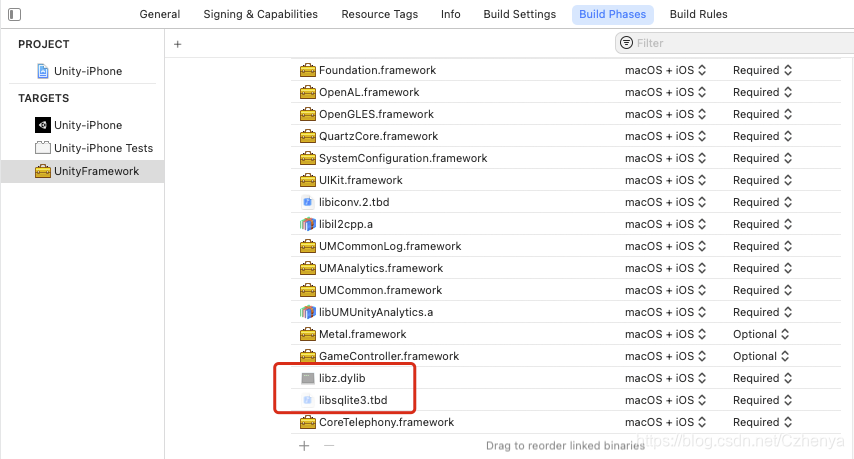Click the UIKit.framework toolbox icon

(x=308, y=180)
